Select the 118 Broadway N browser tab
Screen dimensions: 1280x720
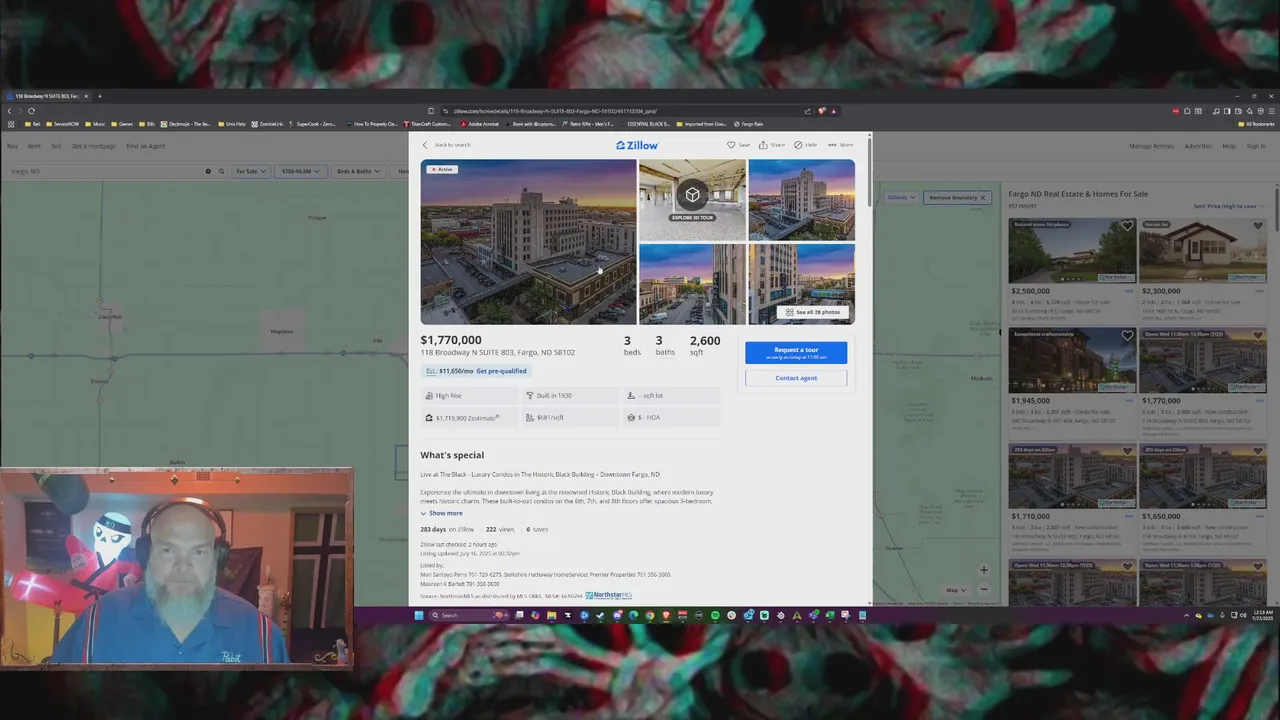(x=47, y=96)
